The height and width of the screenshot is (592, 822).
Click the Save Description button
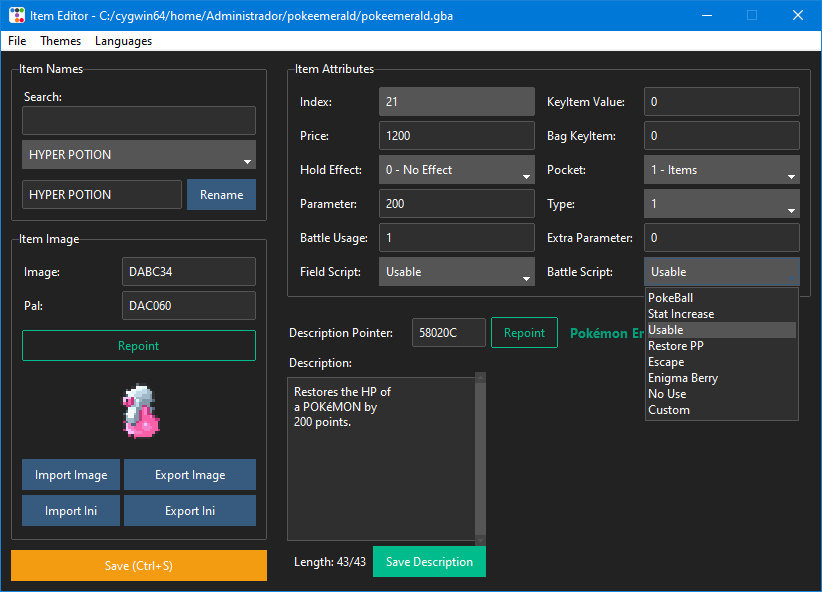[x=429, y=562]
